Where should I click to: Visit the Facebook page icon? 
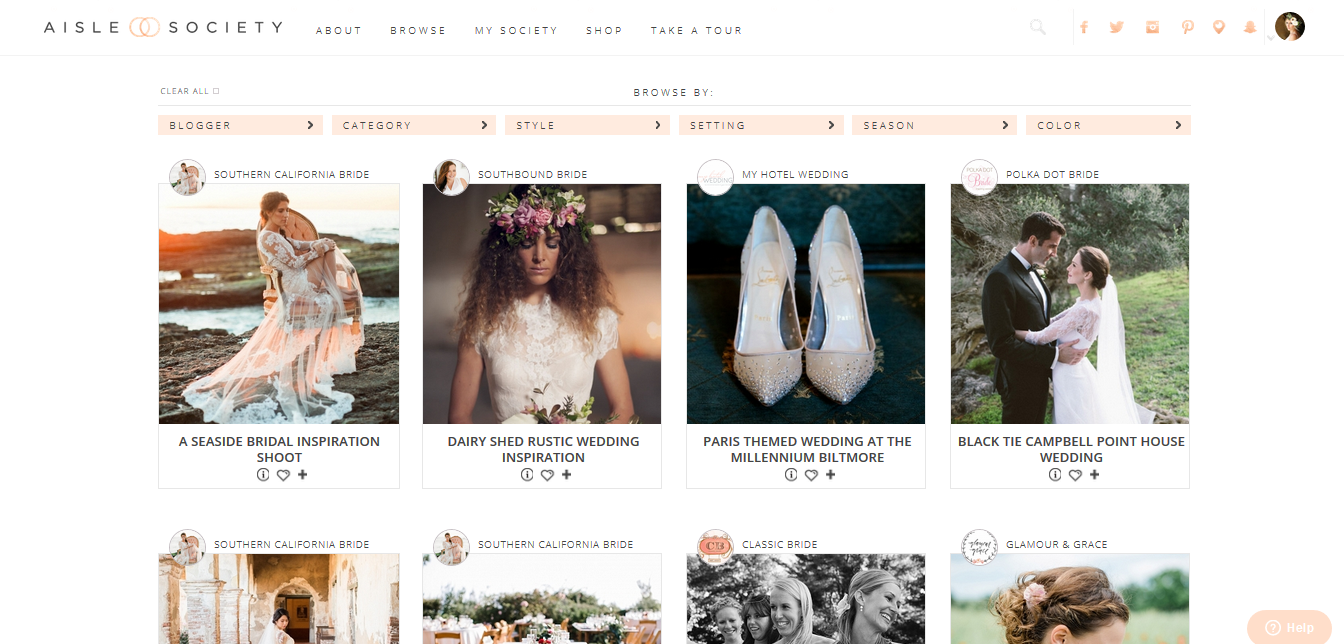click(1083, 28)
